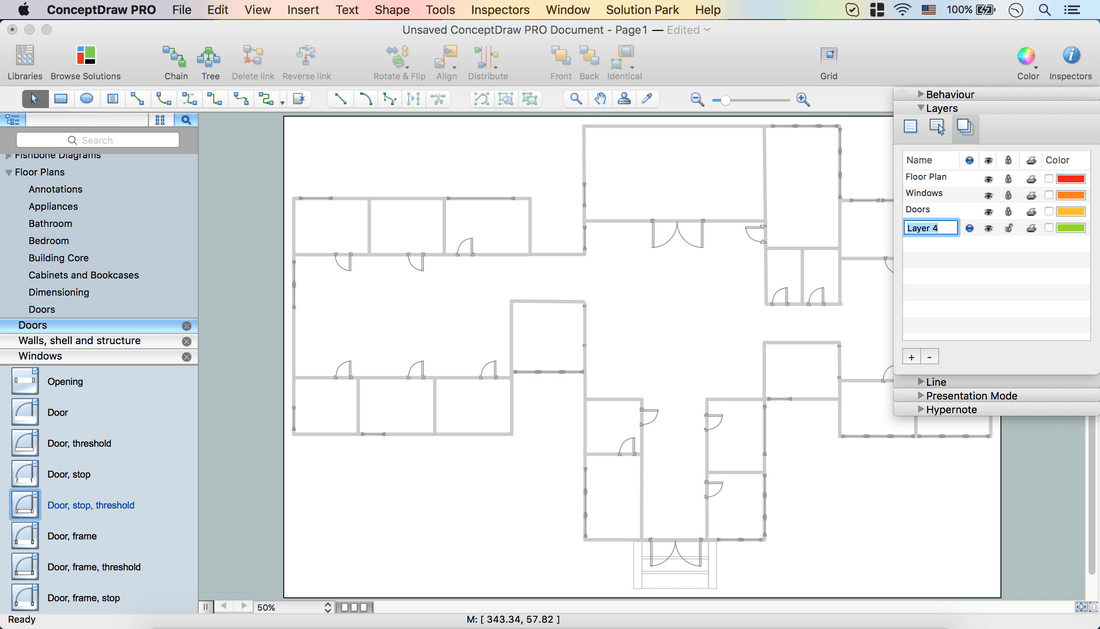Choose the eyedropper tool
Viewport: 1100px width, 629px height.
tap(647, 99)
